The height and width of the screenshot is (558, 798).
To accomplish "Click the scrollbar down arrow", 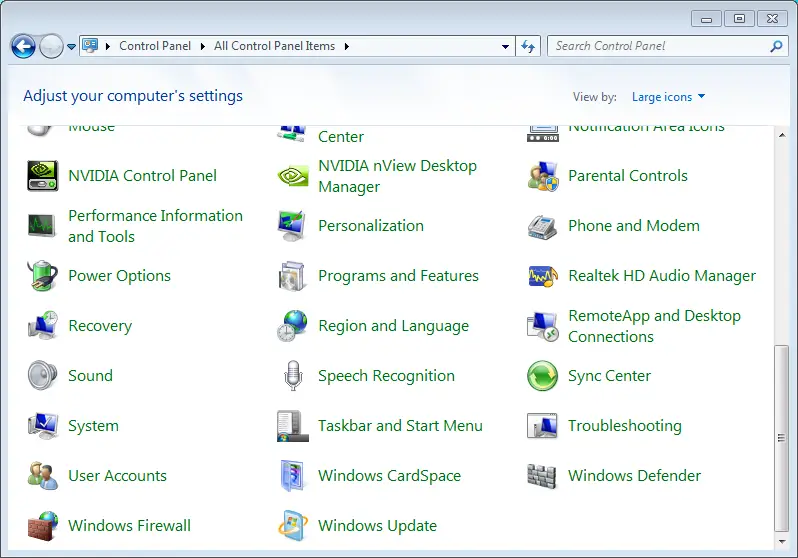I will pos(781,541).
